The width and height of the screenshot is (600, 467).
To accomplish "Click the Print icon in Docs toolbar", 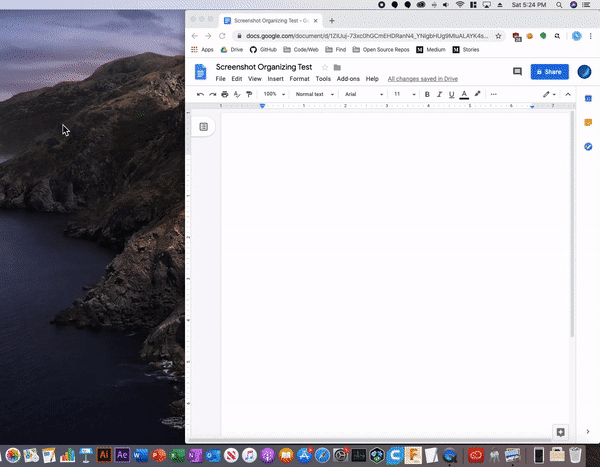I will (225, 94).
